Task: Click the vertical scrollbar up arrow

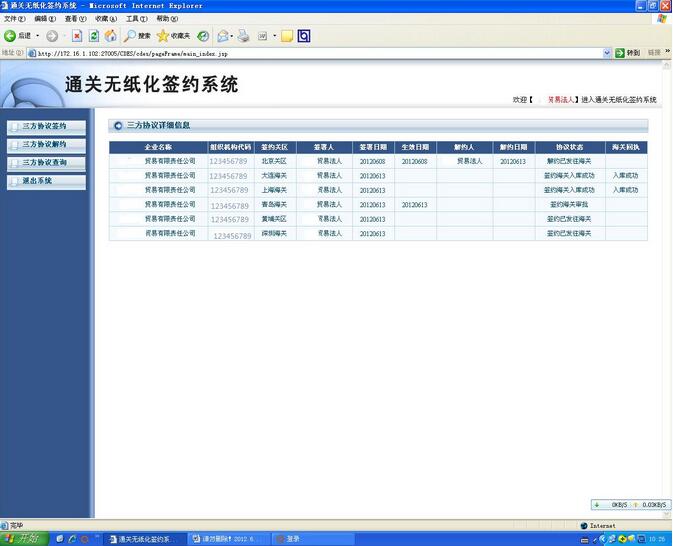Action: click(x=667, y=65)
